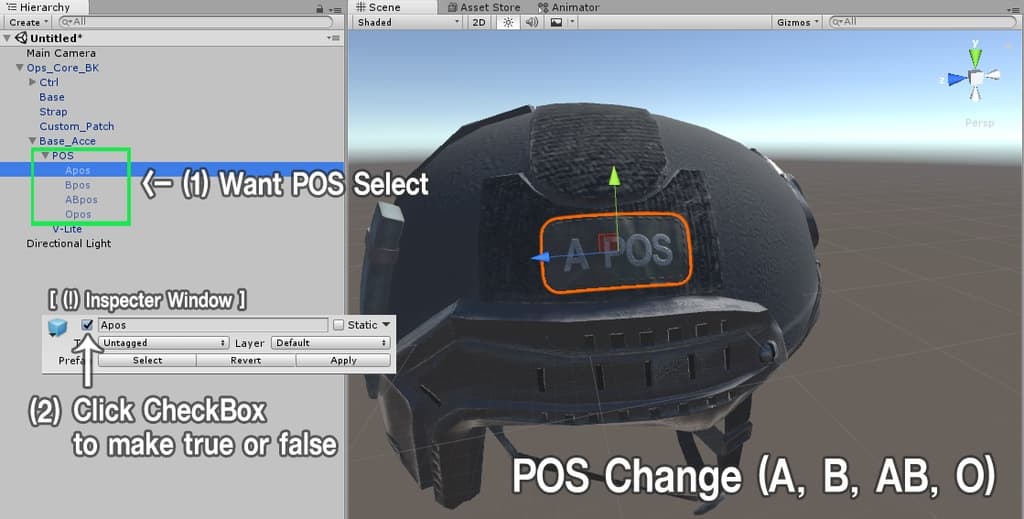Select Directional Light in Hierarchy
The image size is (1024, 519).
(x=69, y=244)
